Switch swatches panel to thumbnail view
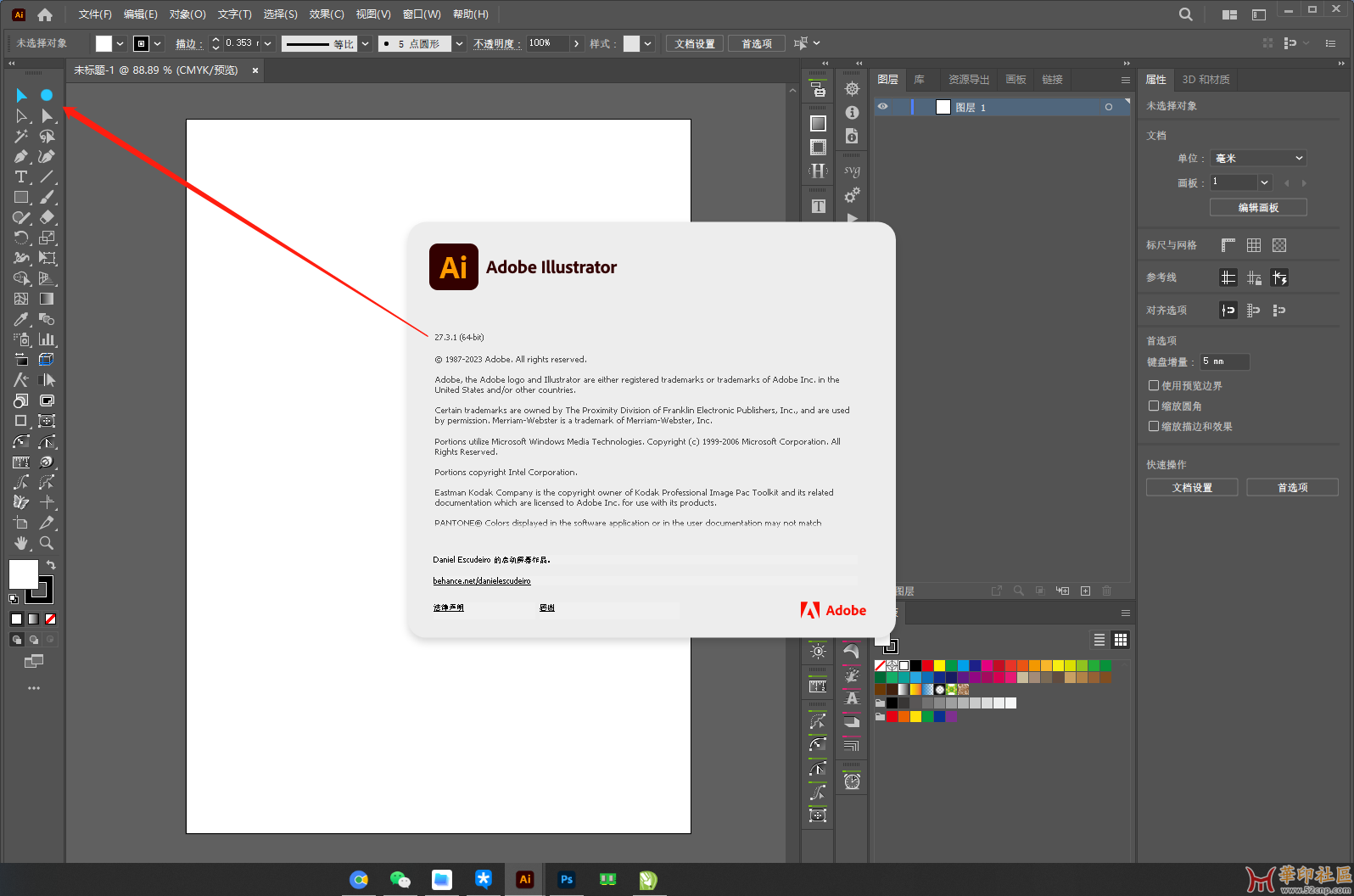This screenshot has width=1354, height=896. [1121, 640]
